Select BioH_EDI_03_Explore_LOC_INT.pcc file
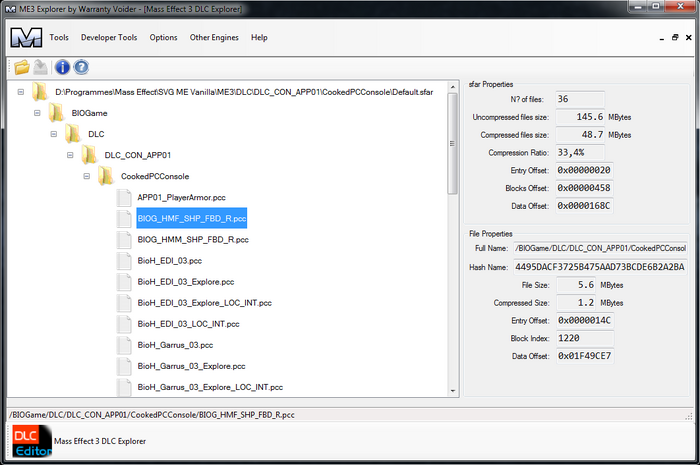The height and width of the screenshot is (465, 700). click(204, 303)
